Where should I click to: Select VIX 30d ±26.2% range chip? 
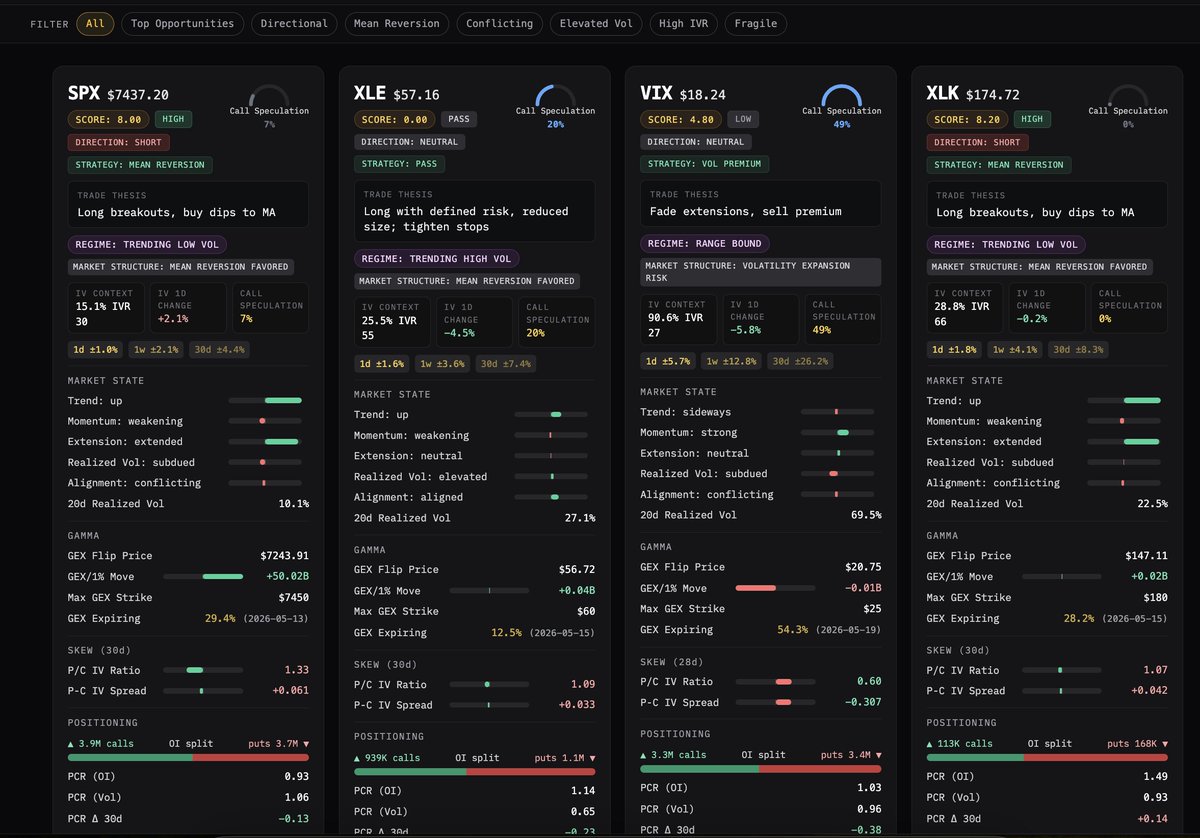802,361
